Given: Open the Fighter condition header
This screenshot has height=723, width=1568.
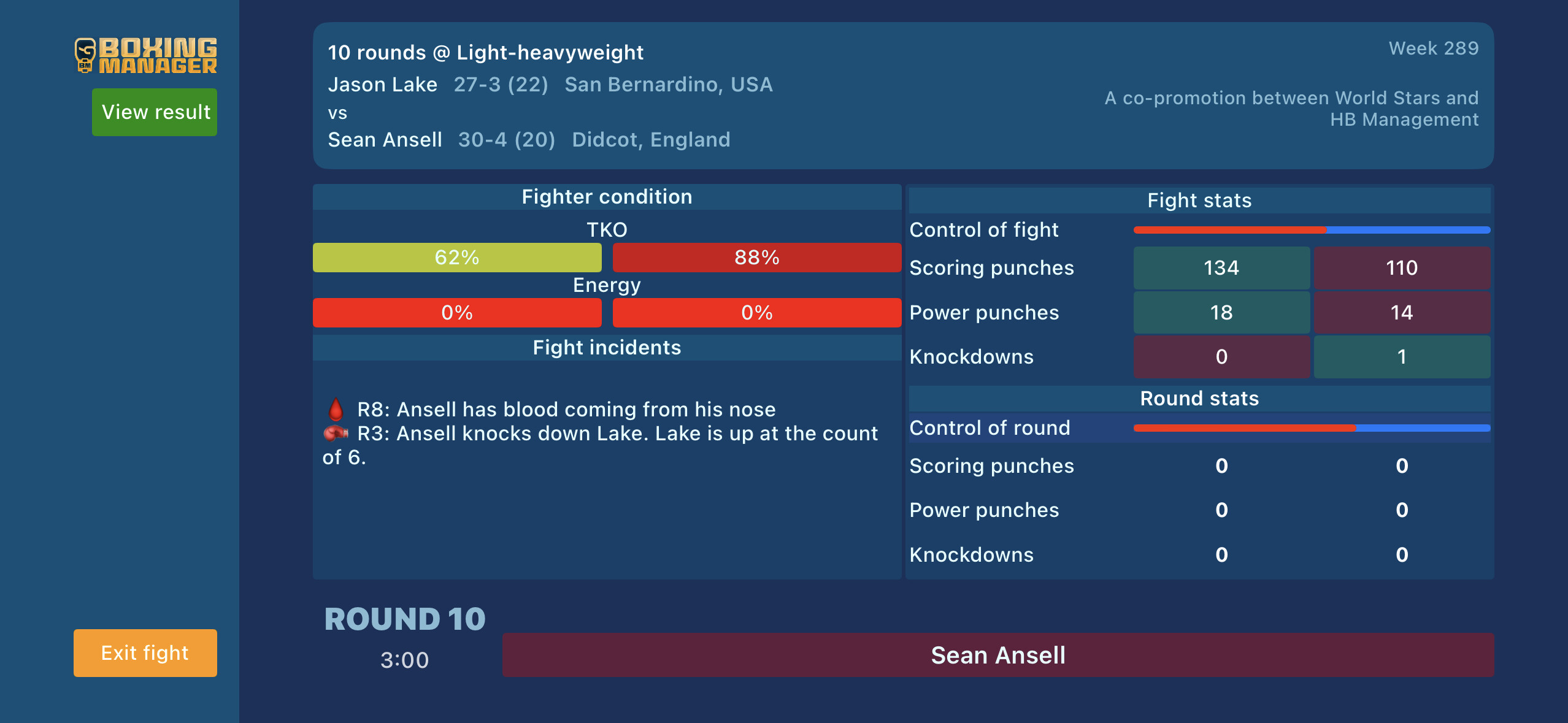Looking at the screenshot, I should (x=607, y=197).
